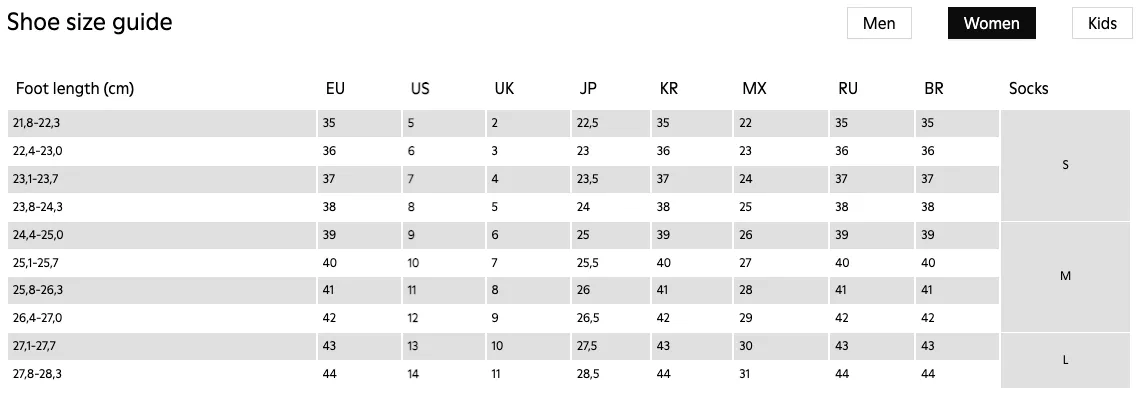Switch to the Men size tab
The width and height of the screenshot is (1137, 398).
879,23
